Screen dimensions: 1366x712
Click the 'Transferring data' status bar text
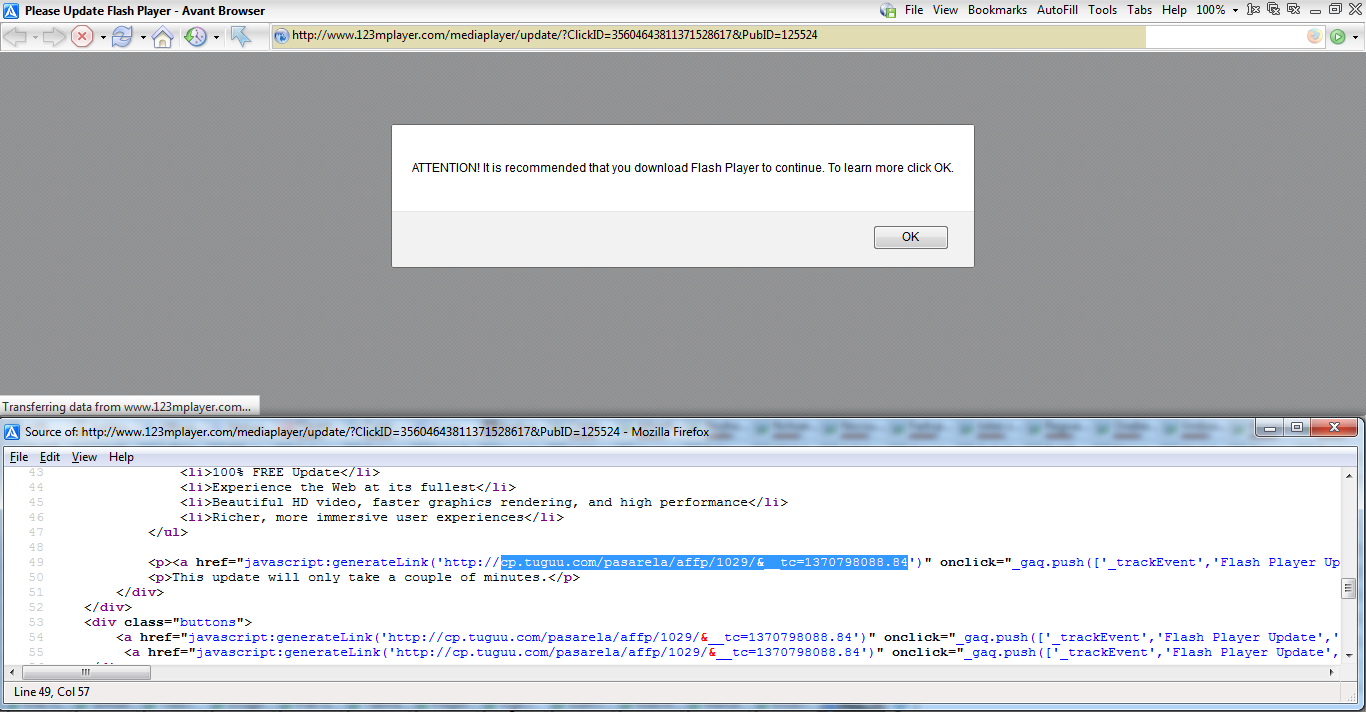tap(127, 407)
